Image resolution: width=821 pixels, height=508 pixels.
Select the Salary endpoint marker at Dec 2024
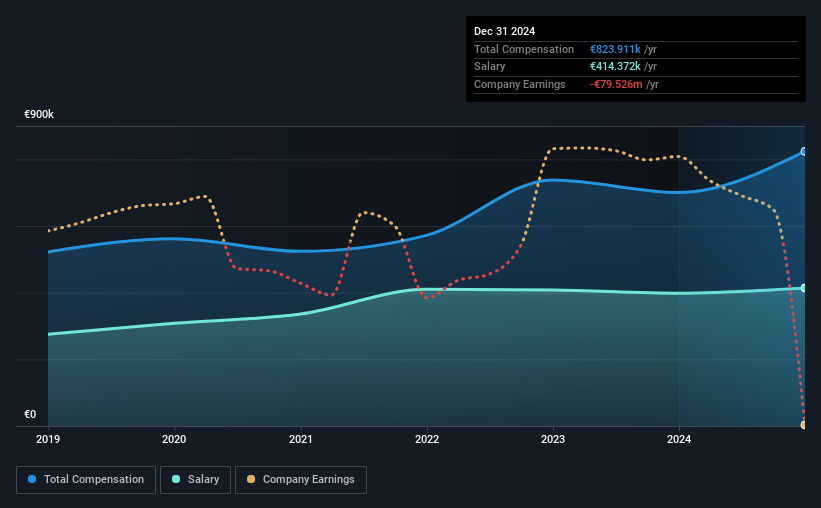tap(803, 288)
